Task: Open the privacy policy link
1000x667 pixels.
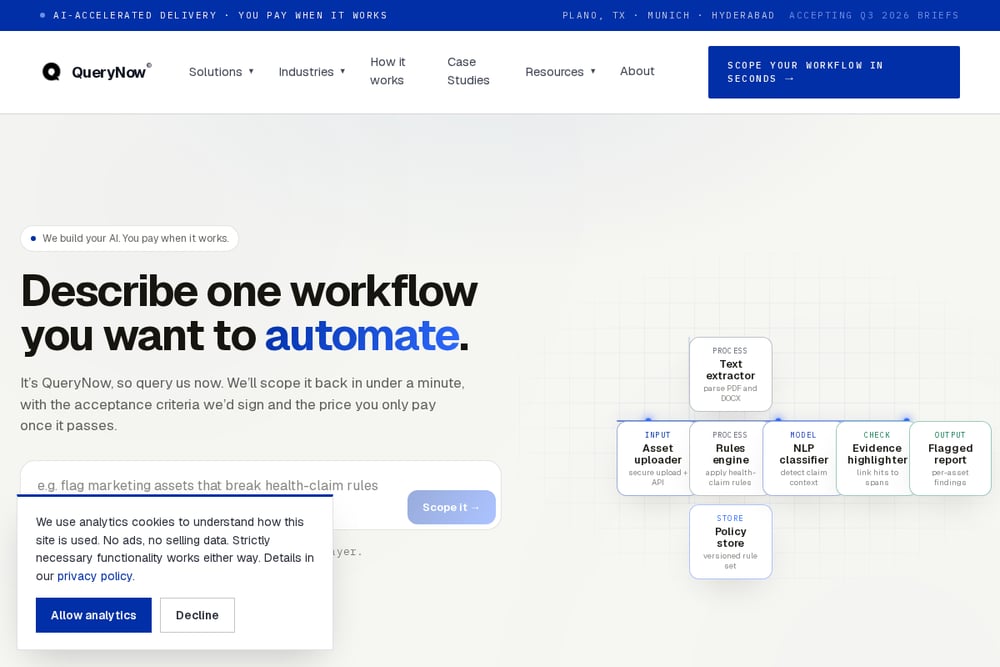Action: (x=95, y=576)
